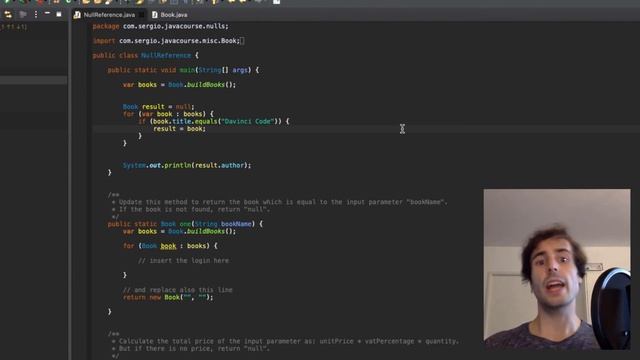Click the 'Calculate the total price' comment line

pos(285,342)
